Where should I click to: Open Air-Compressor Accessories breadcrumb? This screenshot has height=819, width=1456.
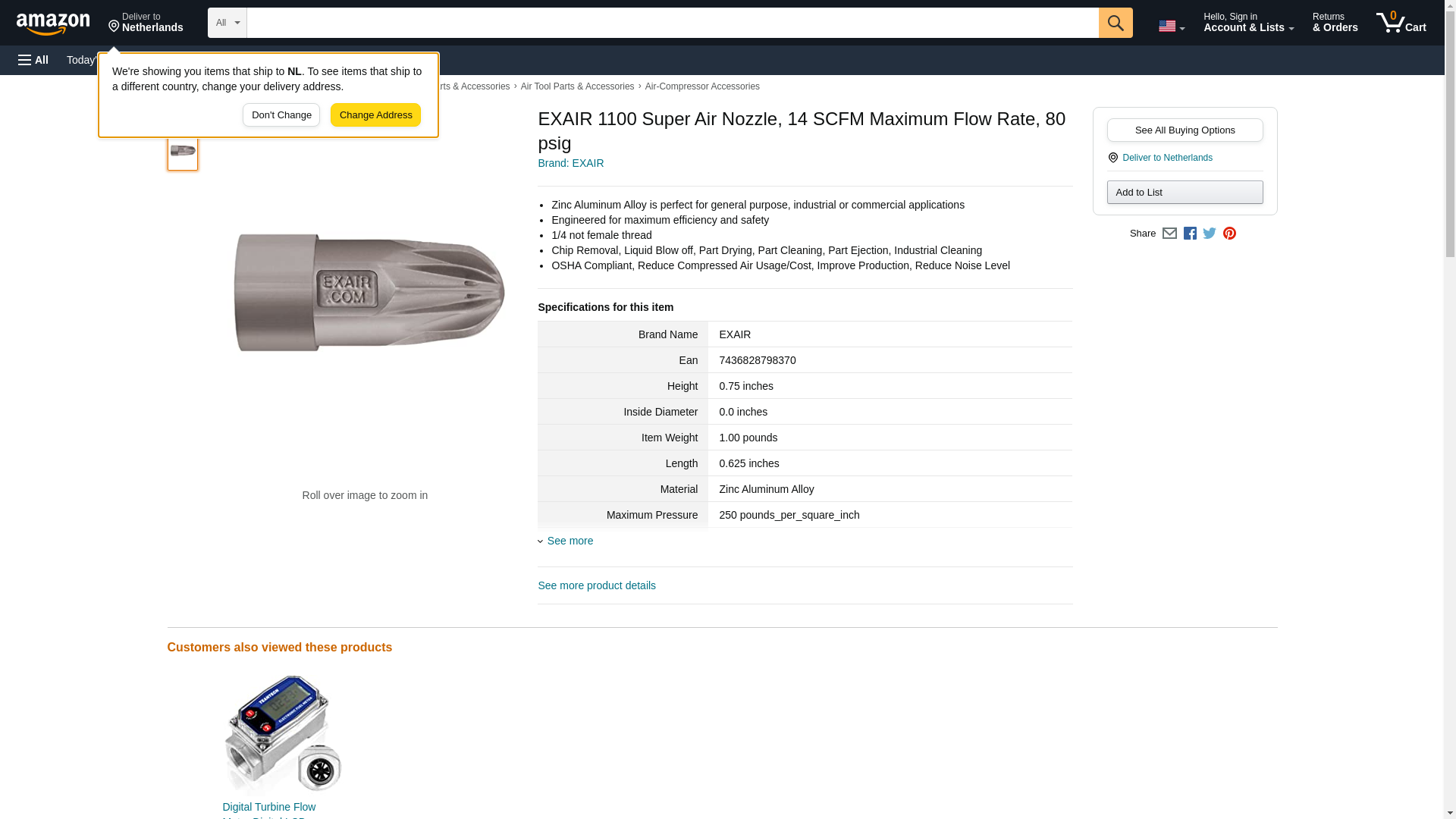pos(701,86)
